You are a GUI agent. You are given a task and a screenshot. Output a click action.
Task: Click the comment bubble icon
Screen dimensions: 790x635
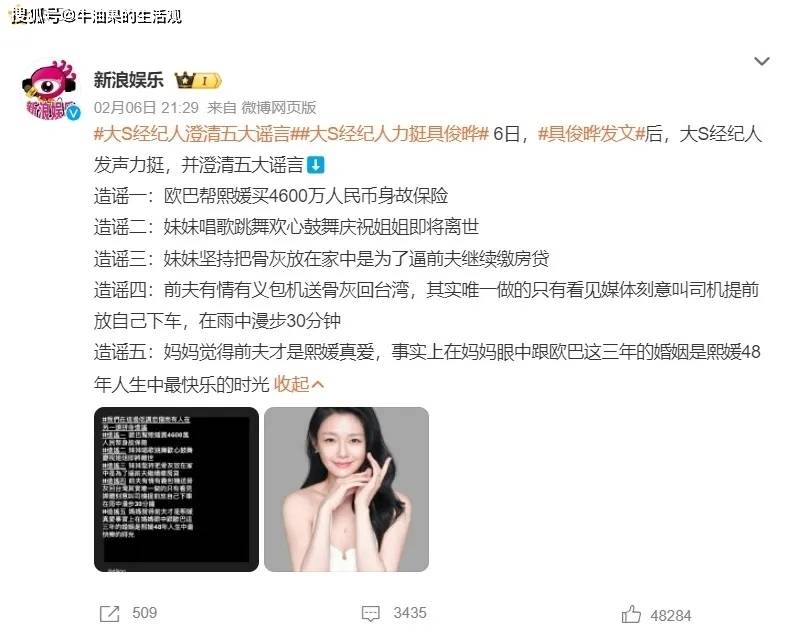click(x=371, y=613)
